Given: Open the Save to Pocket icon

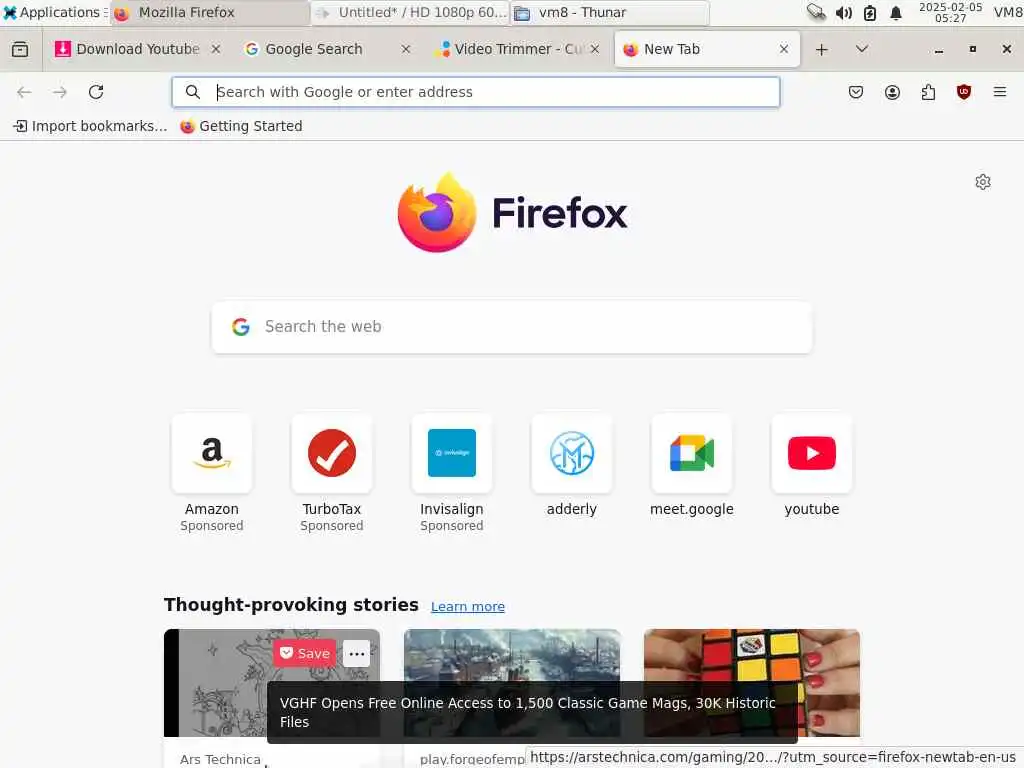Looking at the screenshot, I should (856, 92).
